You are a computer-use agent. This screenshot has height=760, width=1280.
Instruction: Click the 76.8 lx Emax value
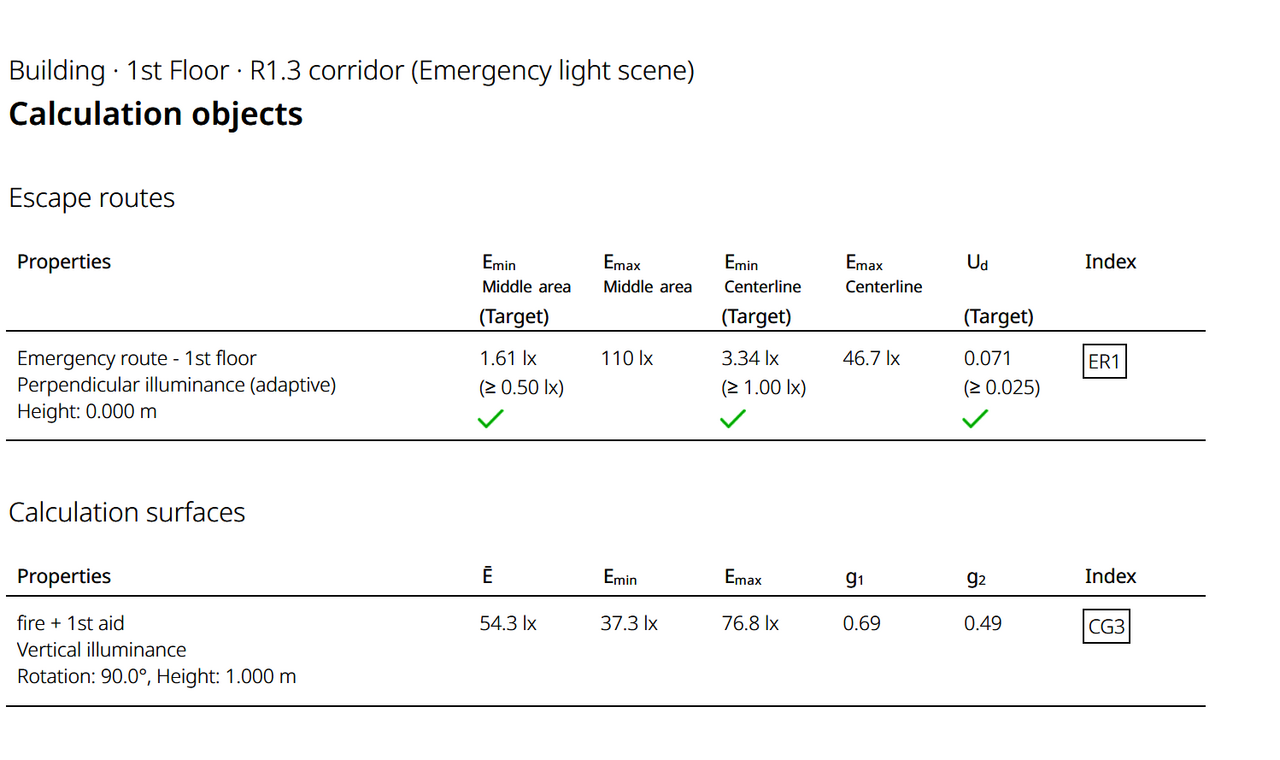(x=750, y=623)
